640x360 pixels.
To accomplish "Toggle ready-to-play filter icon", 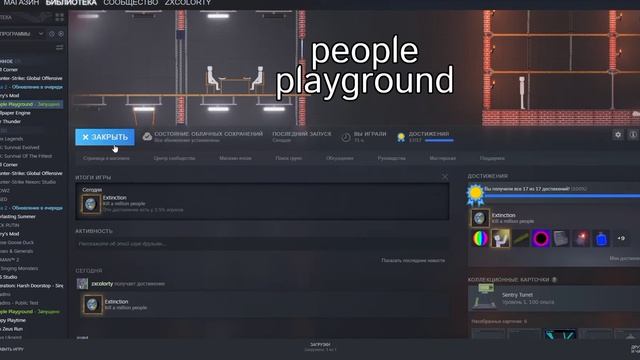I will [x=61, y=34].
